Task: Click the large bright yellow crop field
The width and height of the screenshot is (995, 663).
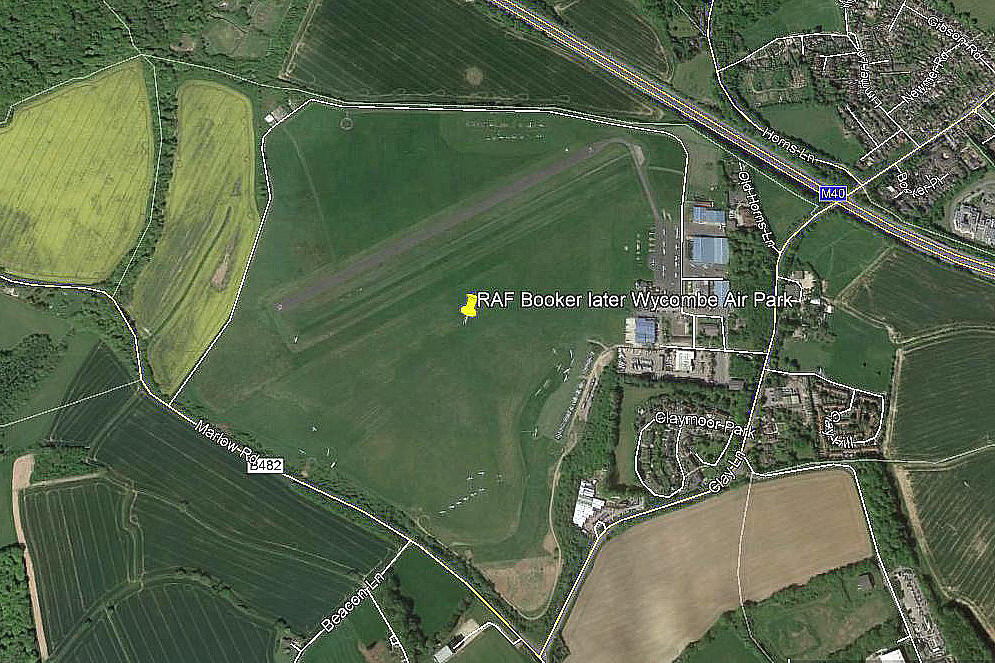Action: [x=75, y=174]
